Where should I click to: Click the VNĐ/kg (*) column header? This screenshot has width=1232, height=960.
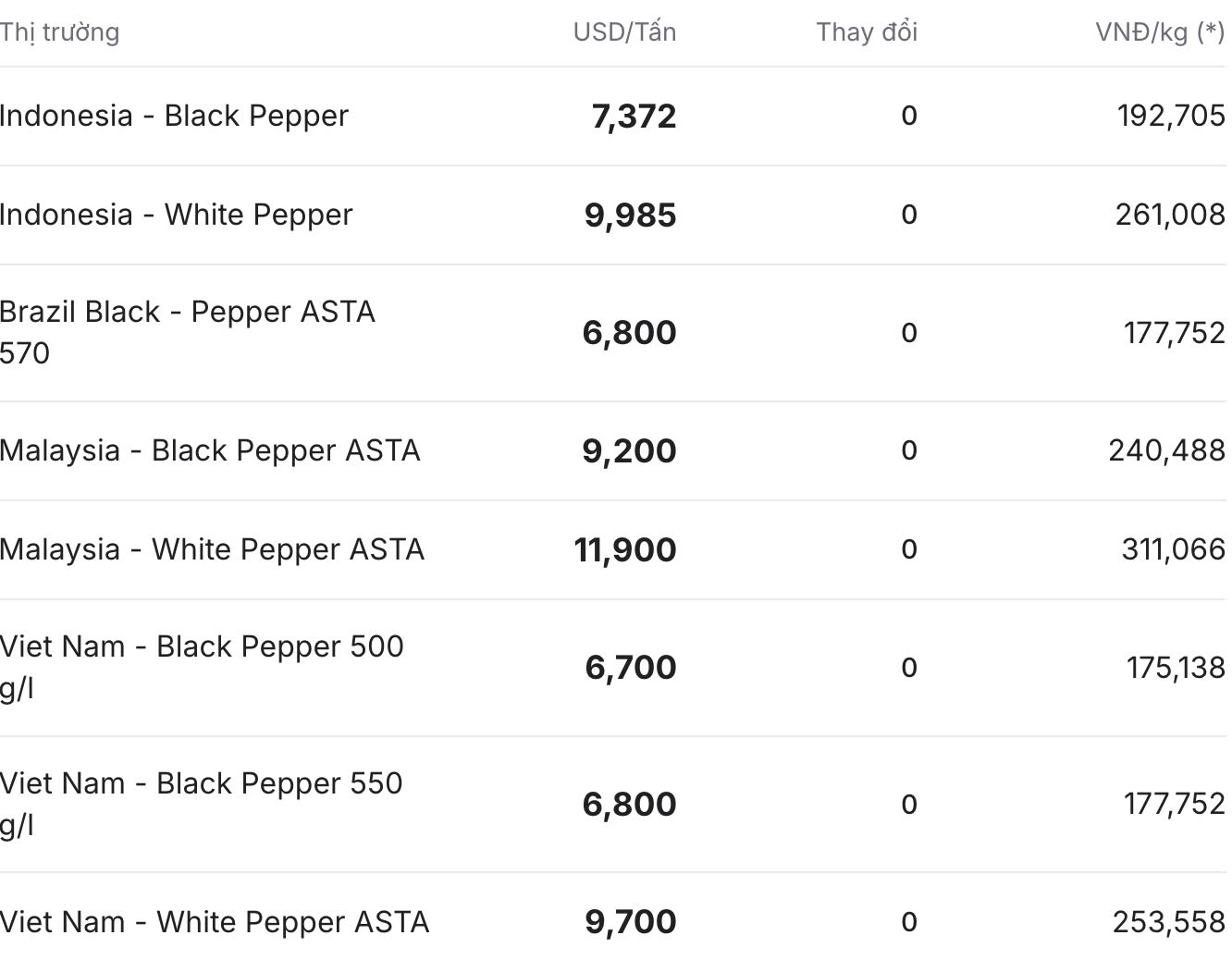[x=1160, y=32]
